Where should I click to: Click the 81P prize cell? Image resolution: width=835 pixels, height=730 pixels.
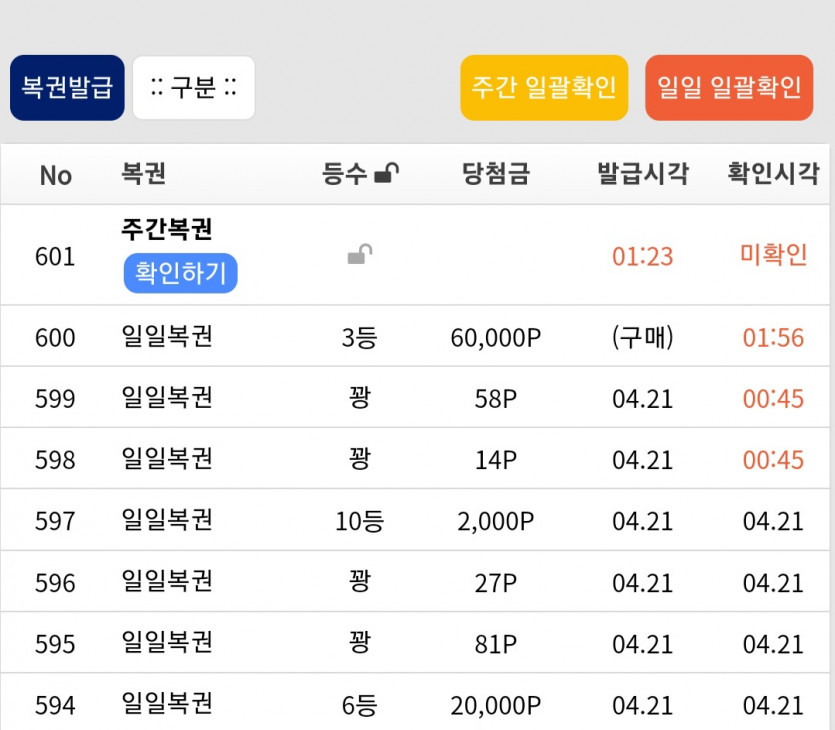click(x=496, y=644)
